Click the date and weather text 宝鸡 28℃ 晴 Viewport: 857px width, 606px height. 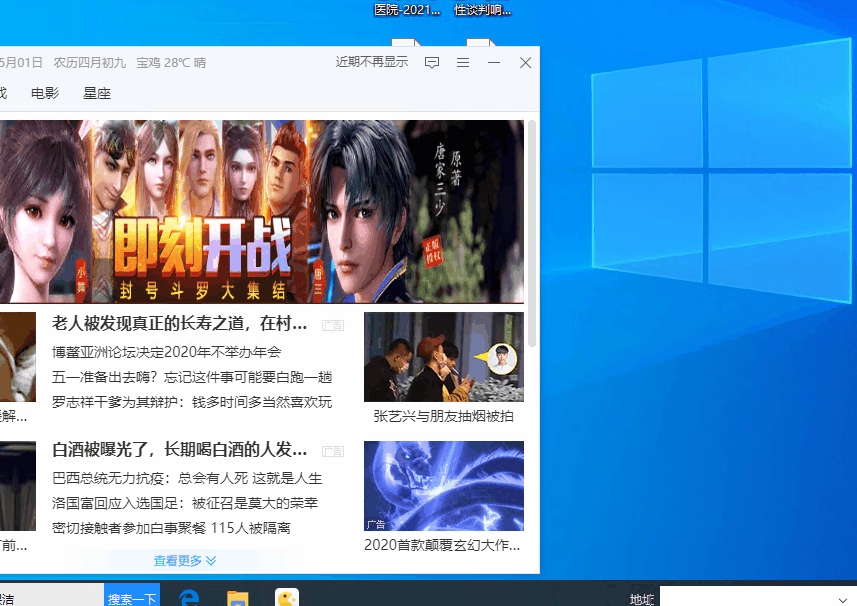coord(171,63)
